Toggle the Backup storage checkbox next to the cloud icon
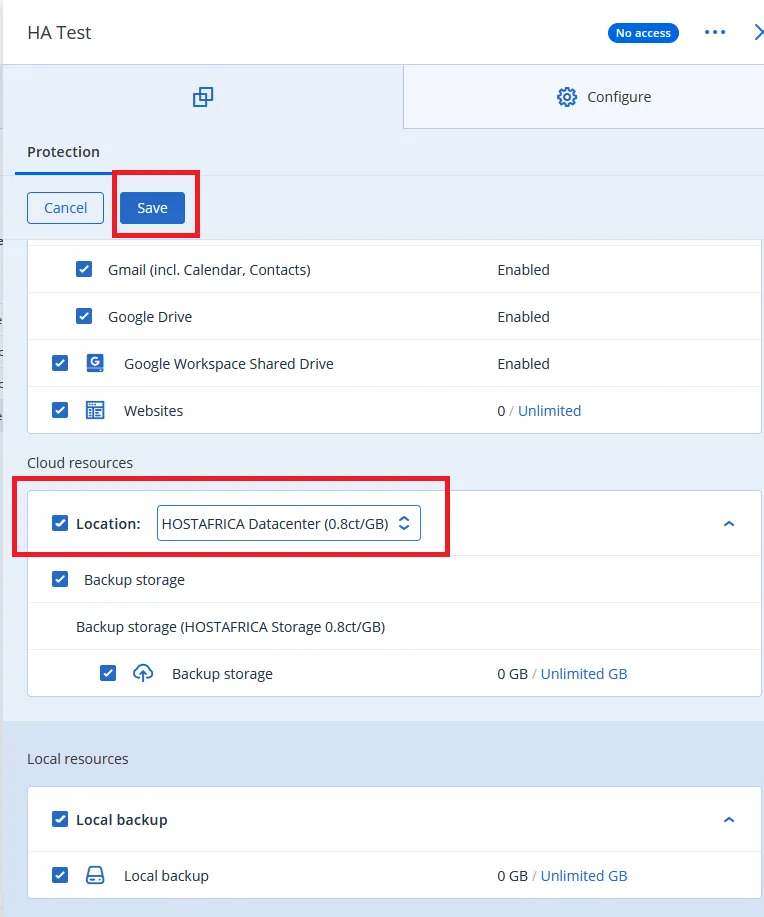The height and width of the screenshot is (917, 764). [108, 673]
